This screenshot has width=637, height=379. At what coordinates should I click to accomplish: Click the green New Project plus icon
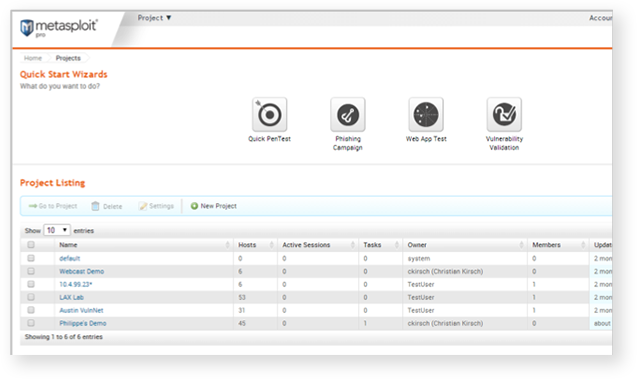pyautogui.click(x=194, y=206)
